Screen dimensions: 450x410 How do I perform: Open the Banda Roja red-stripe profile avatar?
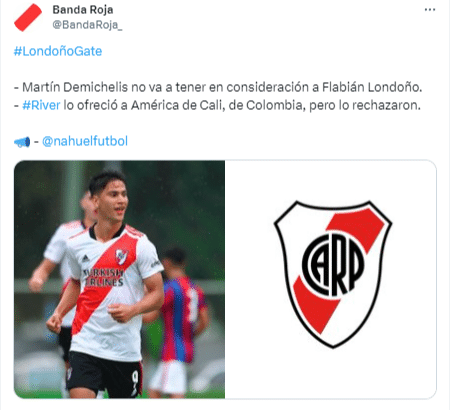click(x=28, y=17)
